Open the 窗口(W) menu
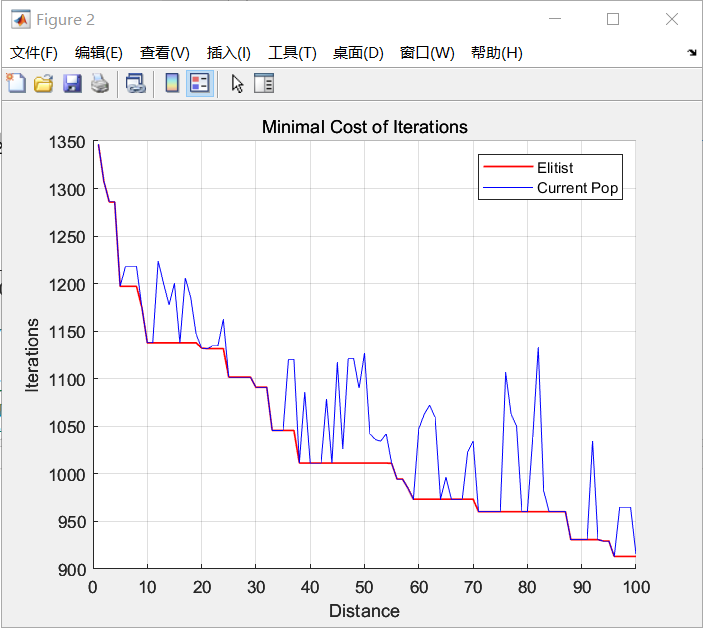The height and width of the screenshot is (628, 703). tap(427, 53)
